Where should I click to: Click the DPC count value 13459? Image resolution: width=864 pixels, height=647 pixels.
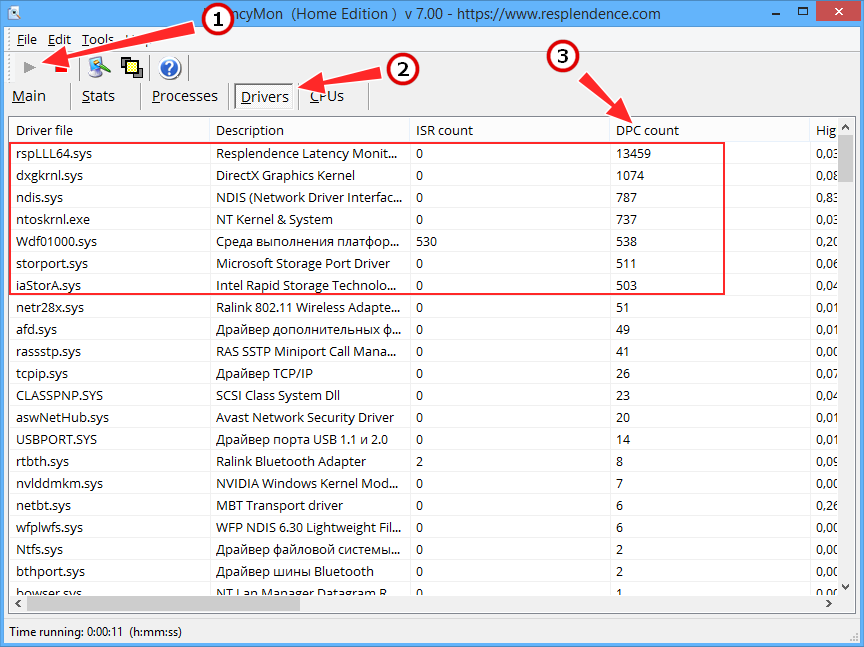(634, 153)
